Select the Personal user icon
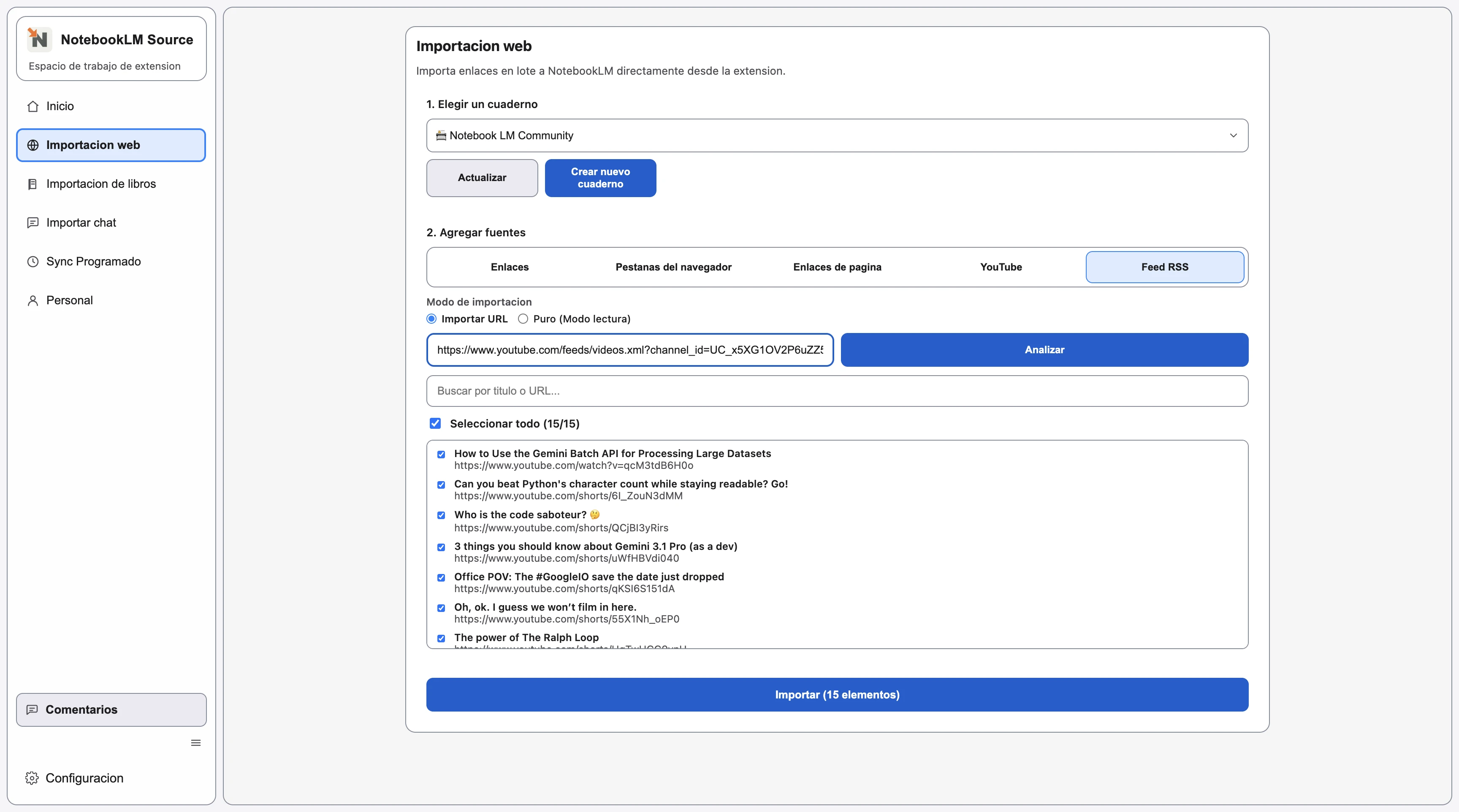Viewport: 1459px width, 812px height. coord(33,300)
